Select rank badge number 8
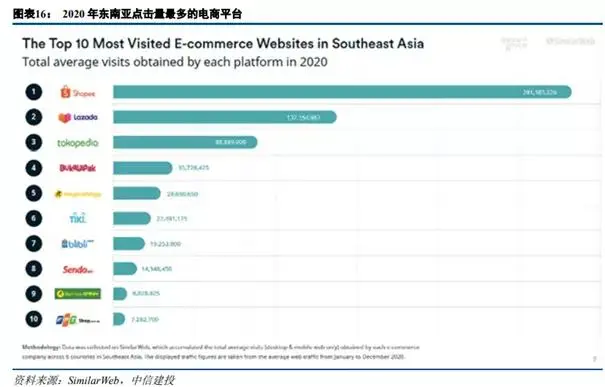This screenshot has height=387, width=605. pyautogui.click(x=34, y=269)
